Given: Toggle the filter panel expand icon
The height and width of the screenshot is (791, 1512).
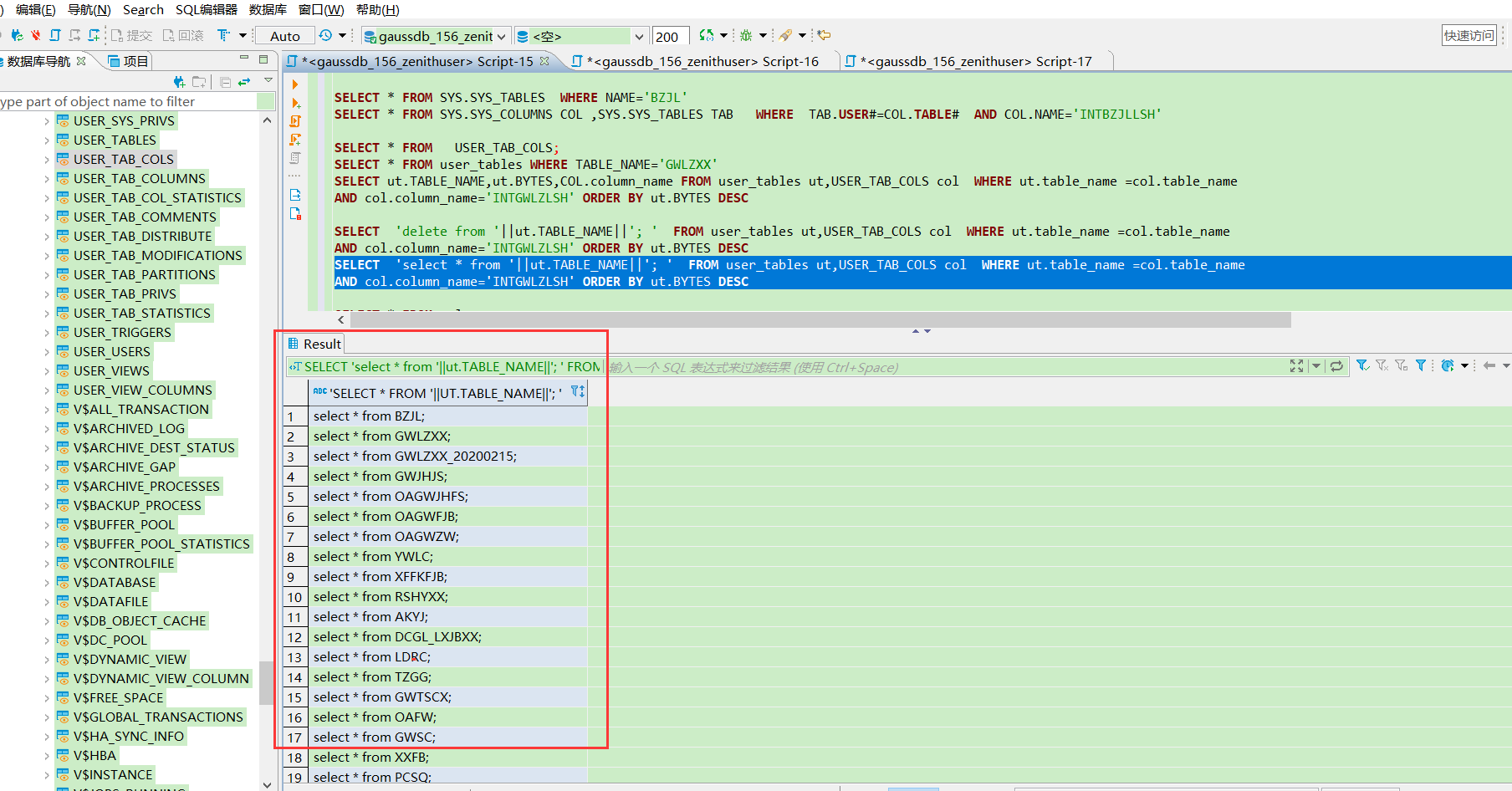Looking at the screenshot, I should coord(1296,366).
